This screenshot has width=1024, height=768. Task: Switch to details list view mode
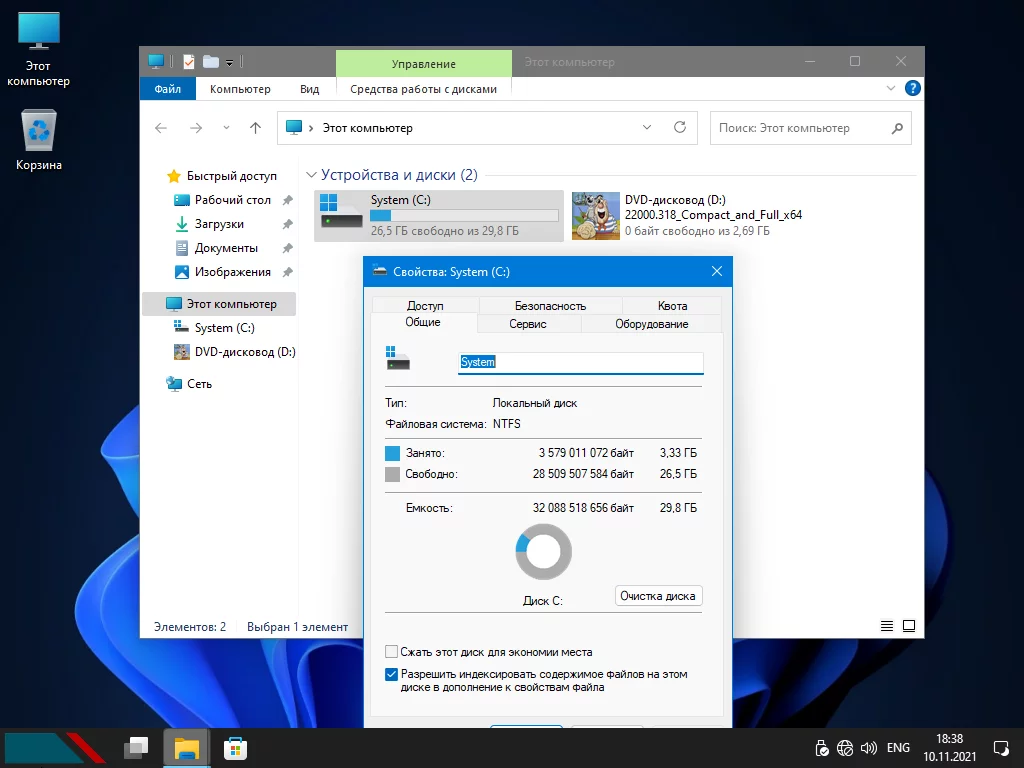pyautogui.click(x=887, y=626)
